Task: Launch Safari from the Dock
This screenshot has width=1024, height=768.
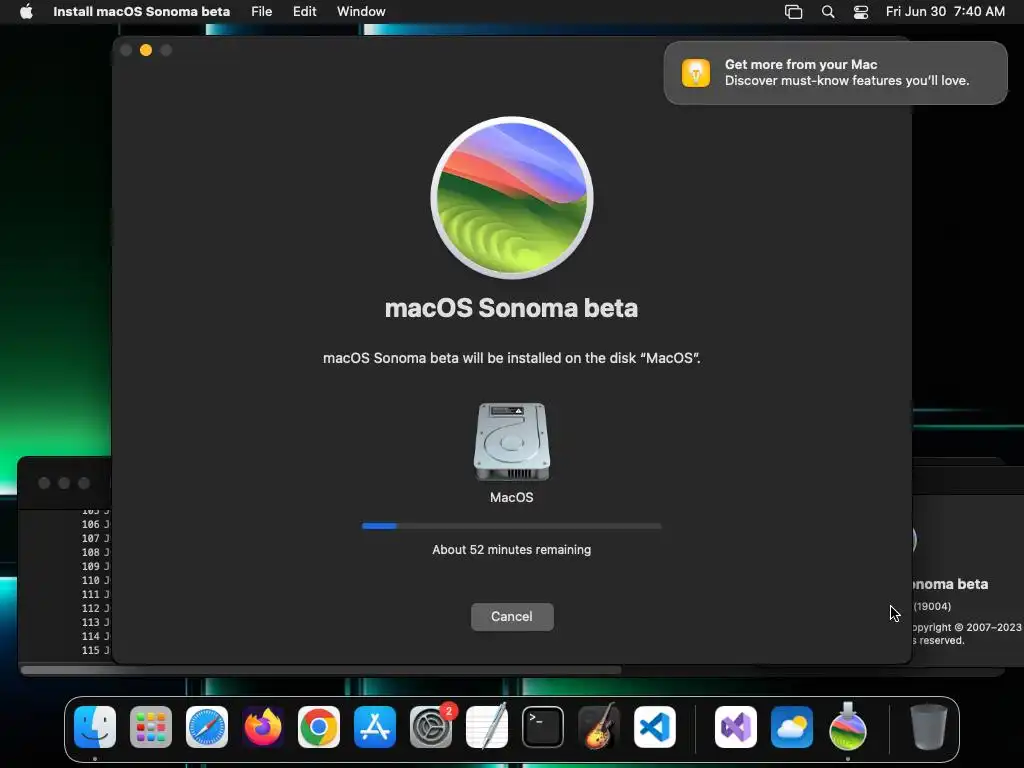Action: point(207,727)
